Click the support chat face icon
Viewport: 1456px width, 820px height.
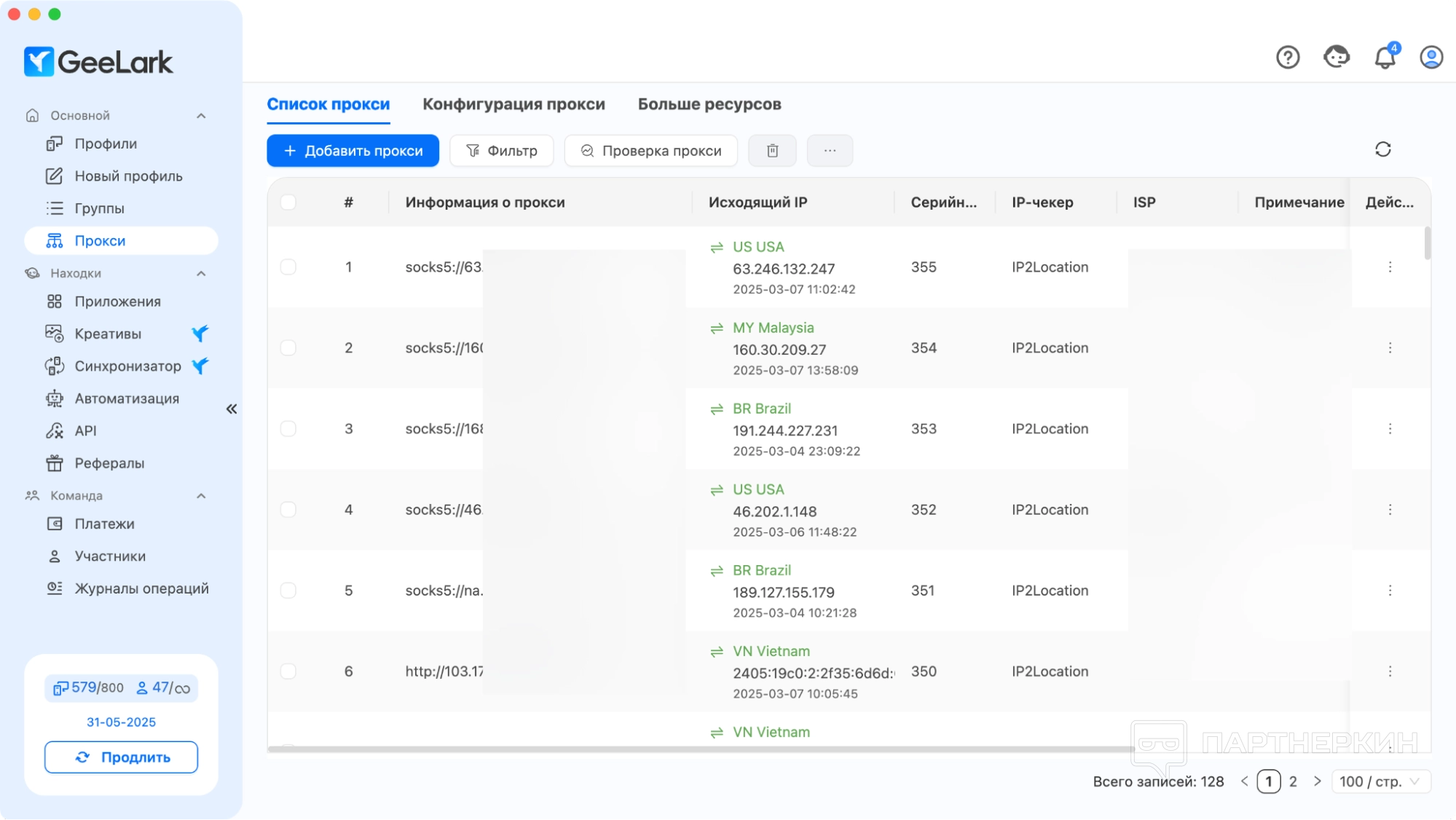point(1336,57)
